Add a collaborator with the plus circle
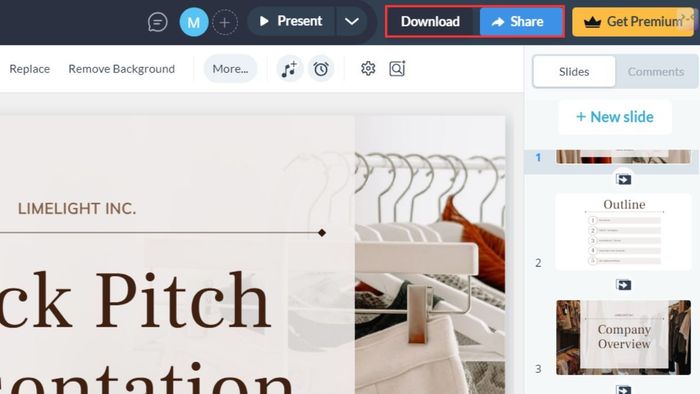Viewport: 700px width, 394px height. pyautogui.click(x=225, y=22)
